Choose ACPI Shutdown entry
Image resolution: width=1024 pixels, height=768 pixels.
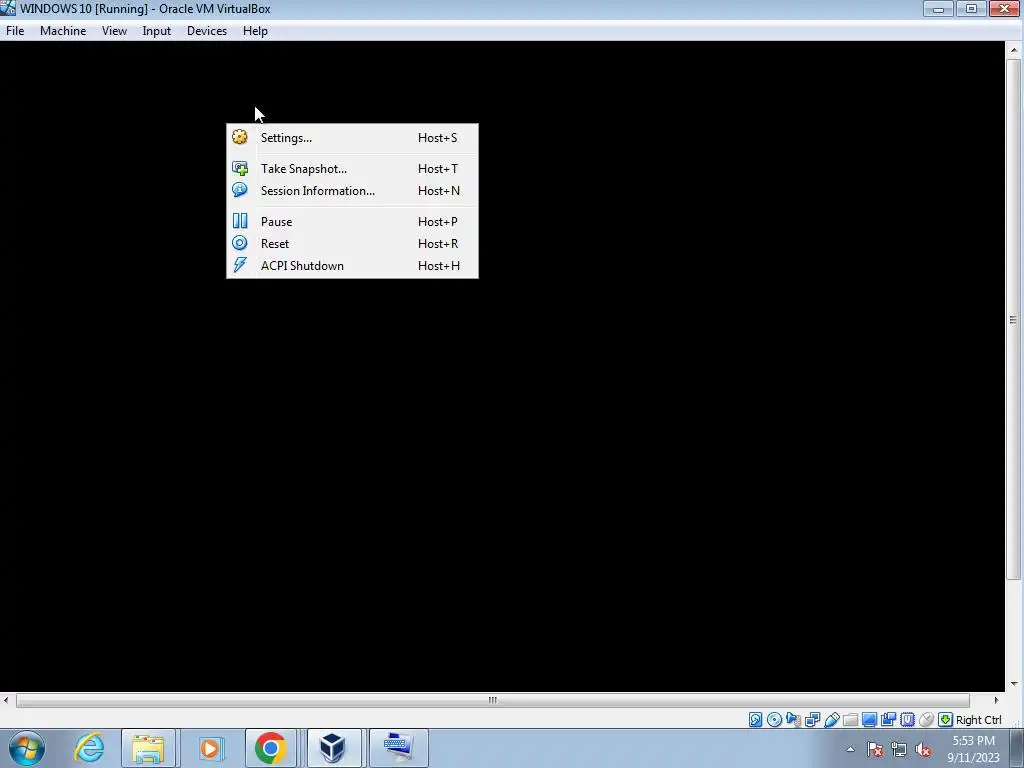coord(352,266)
